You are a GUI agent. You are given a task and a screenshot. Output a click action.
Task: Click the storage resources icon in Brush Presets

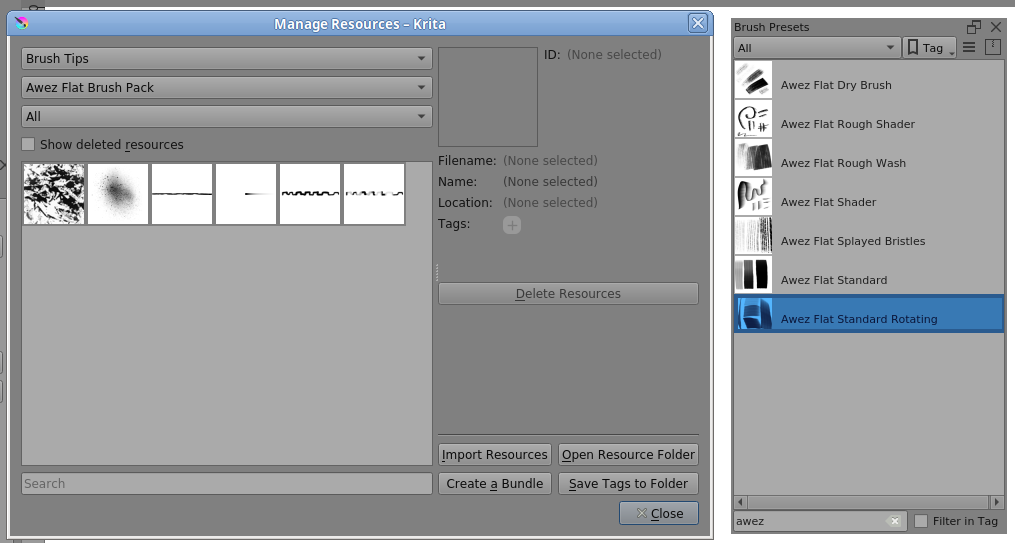pyautogui.click(x=993, y=47)
